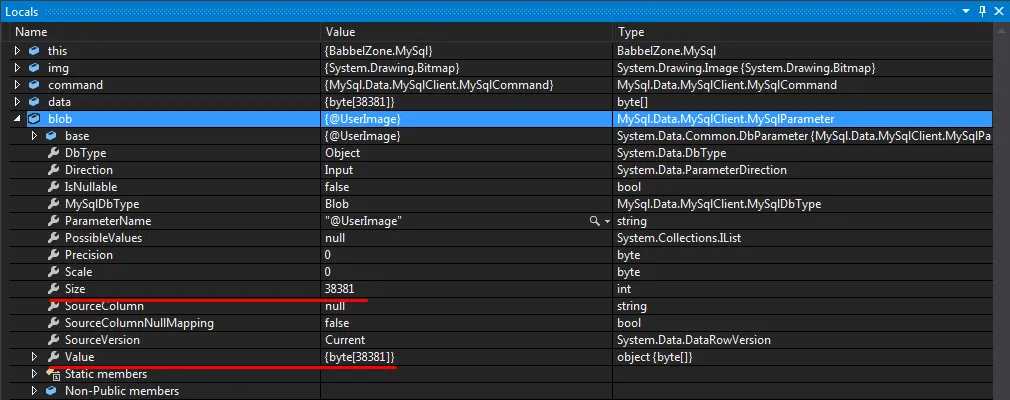1010x400 pixels.
Task: Select the IsNullable value false
Action: (x=337, y=187)
